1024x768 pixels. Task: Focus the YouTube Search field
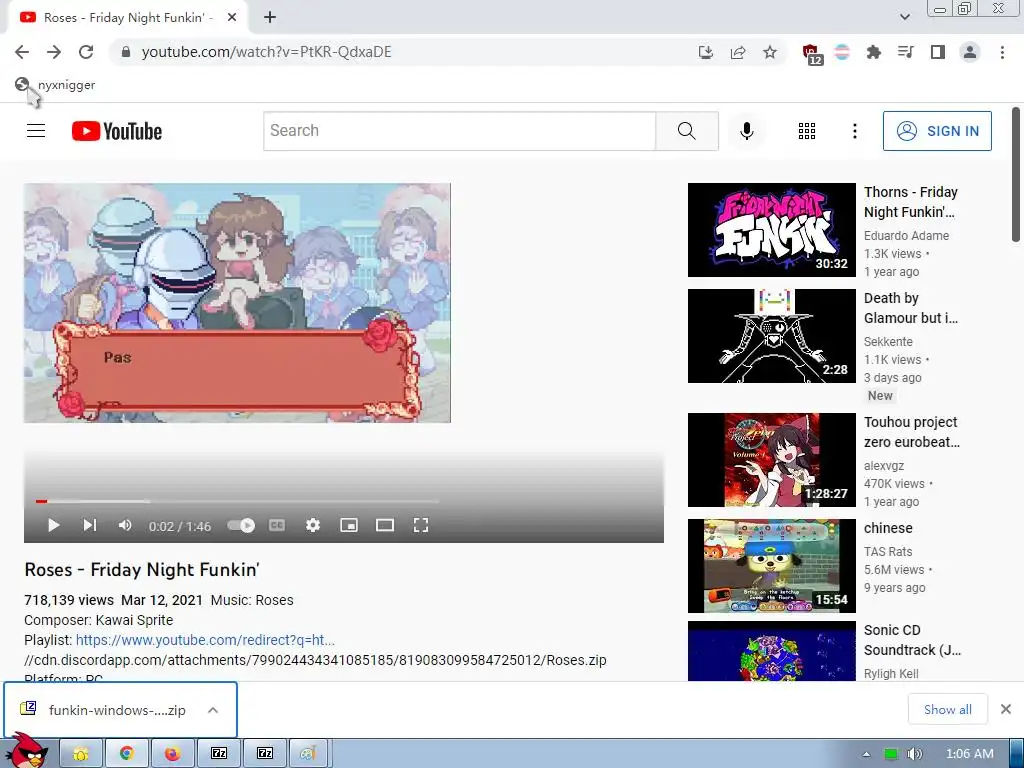click(460, 131)
